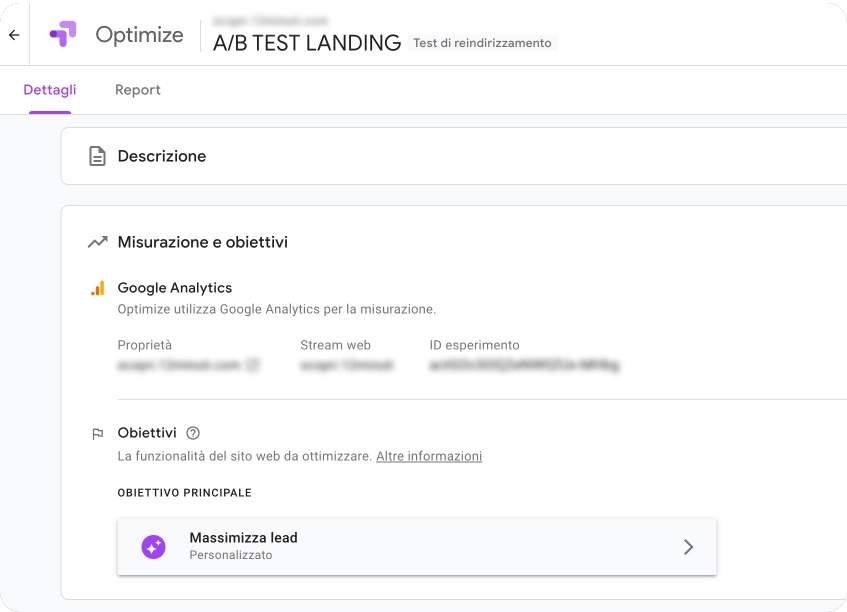Go back with the left arrow

tap(14, 35)
